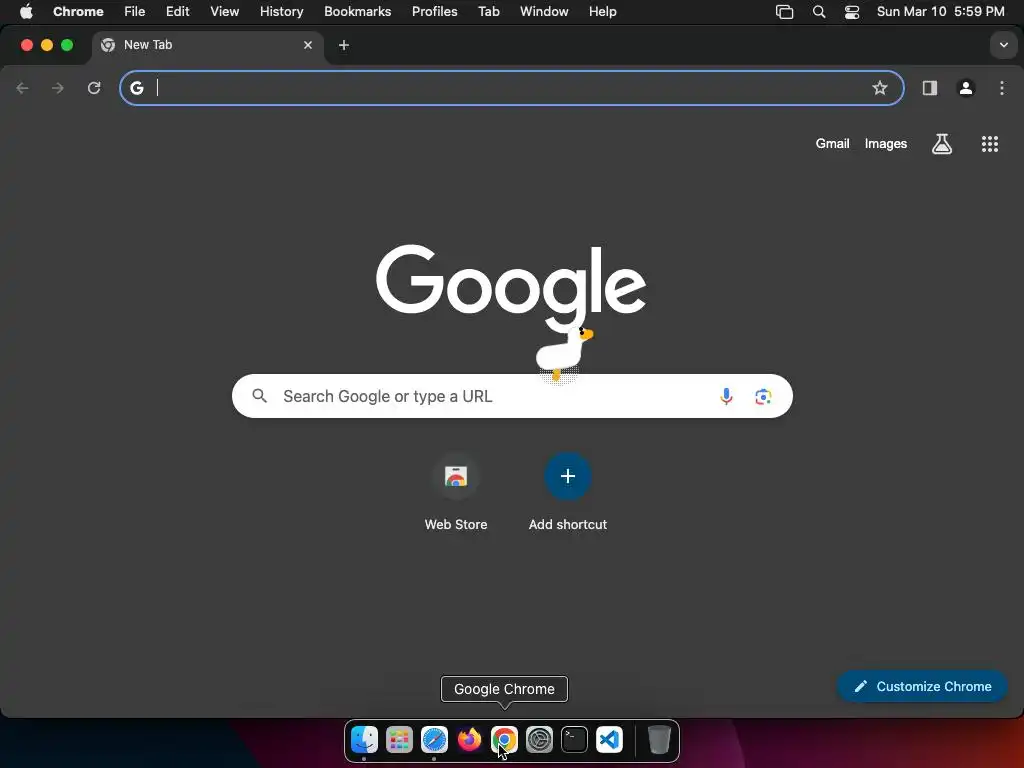Expand the tab search dropdown
1024x768 pixels.
[1003, 45]
